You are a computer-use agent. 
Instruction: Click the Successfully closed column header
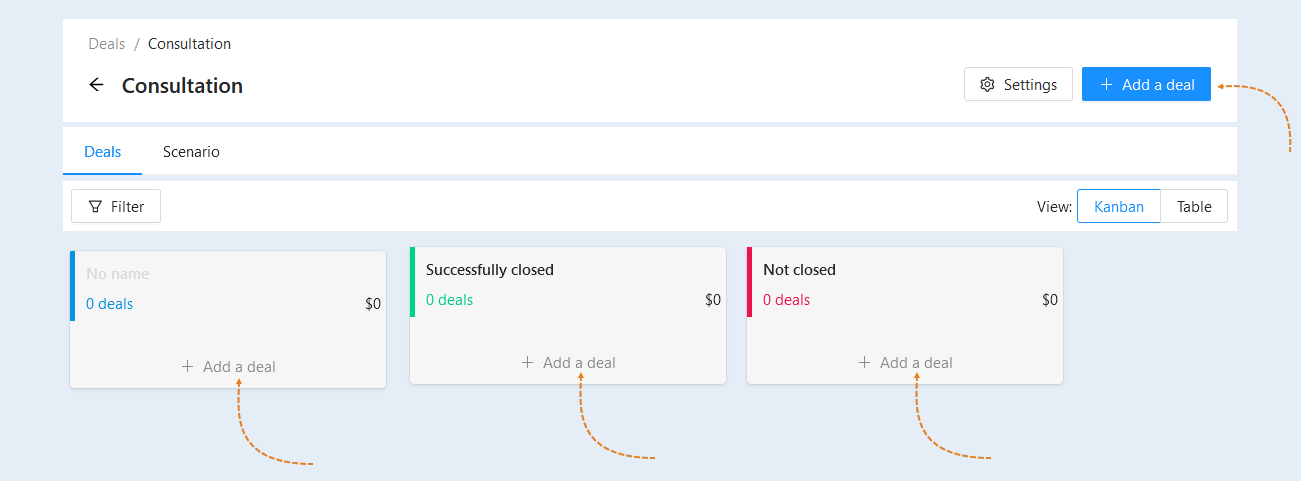tap(490, 270)
